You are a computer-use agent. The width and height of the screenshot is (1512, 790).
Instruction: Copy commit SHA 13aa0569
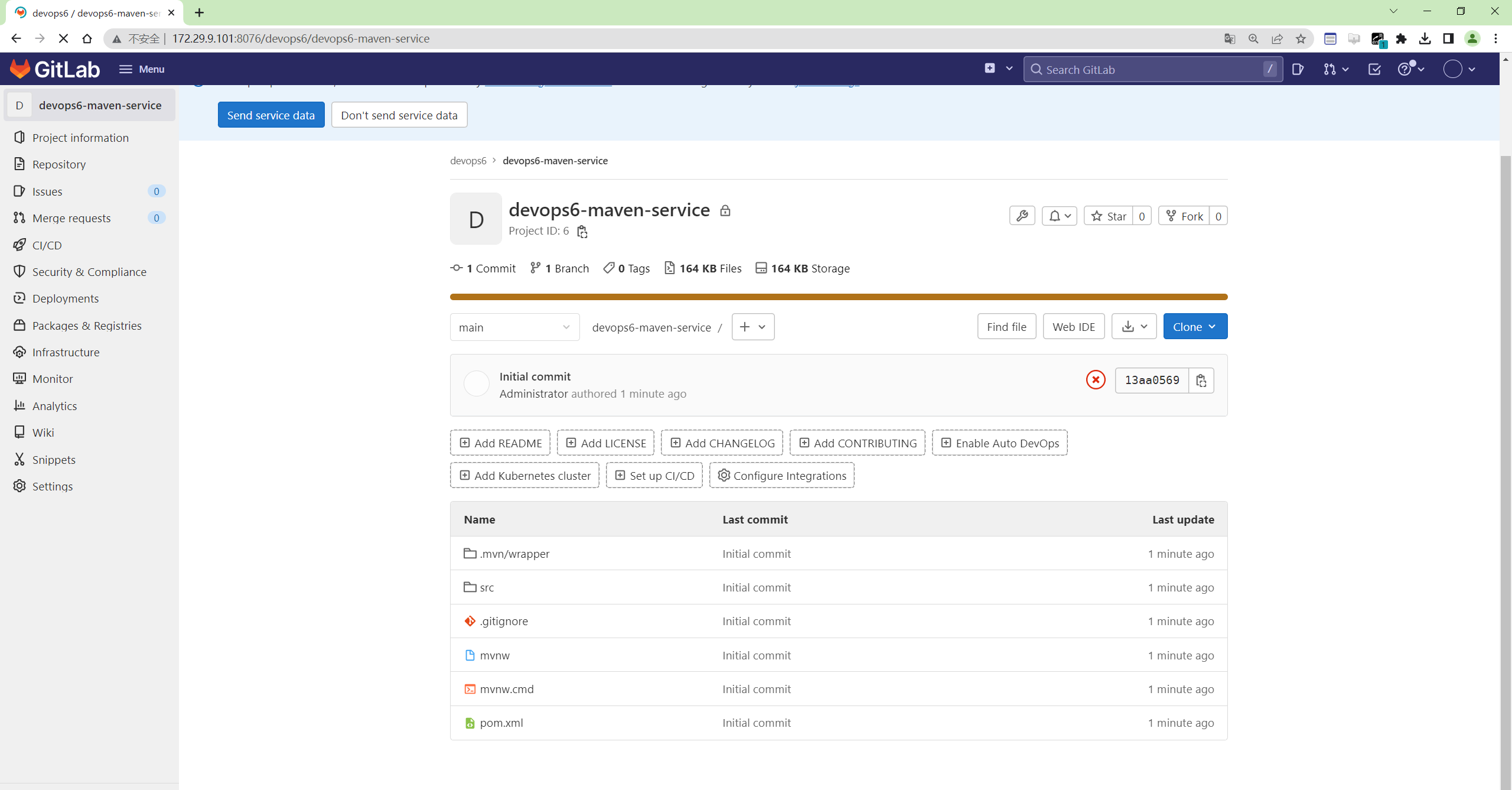coord(1201,381)
